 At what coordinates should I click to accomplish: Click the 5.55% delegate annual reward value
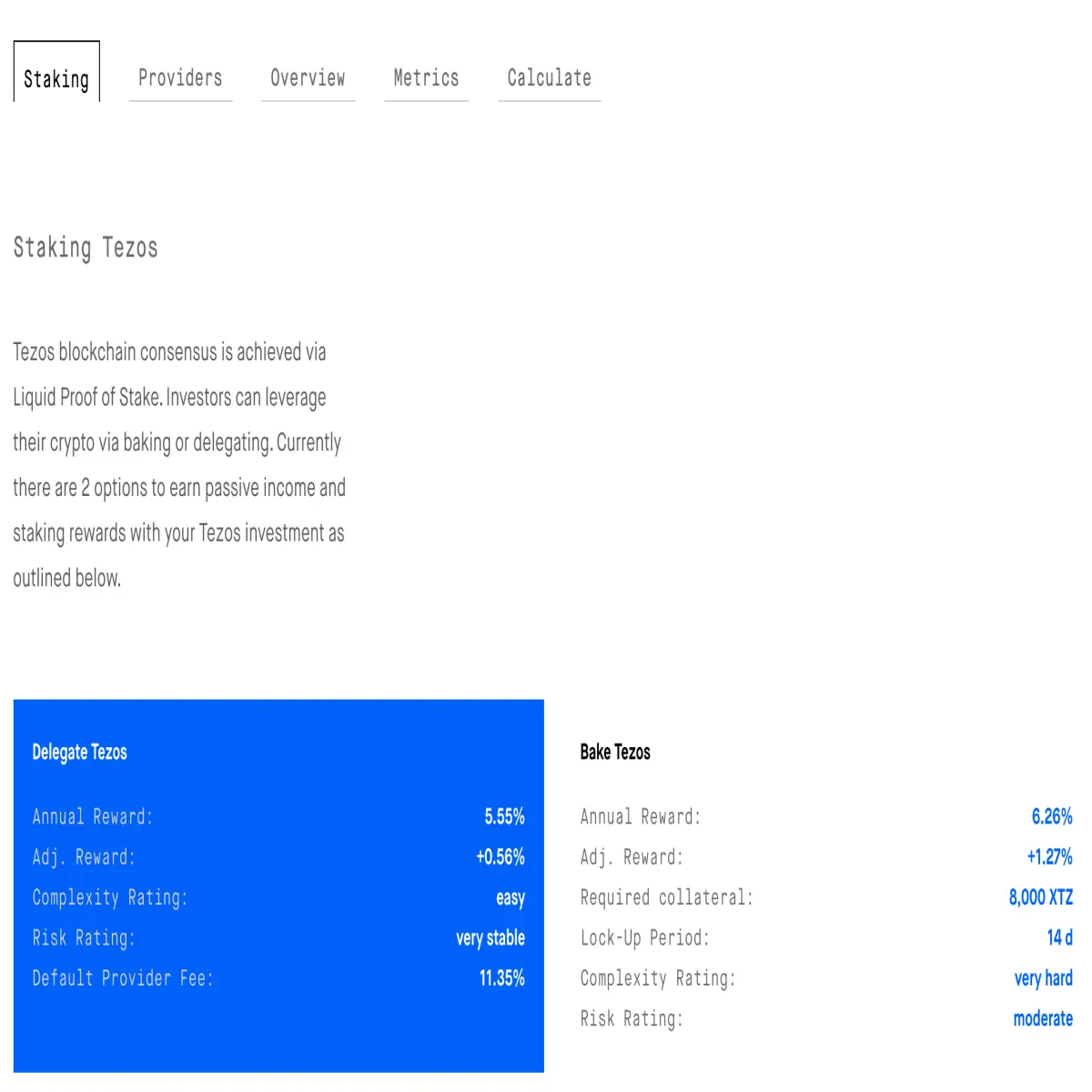tap(504, 817)
